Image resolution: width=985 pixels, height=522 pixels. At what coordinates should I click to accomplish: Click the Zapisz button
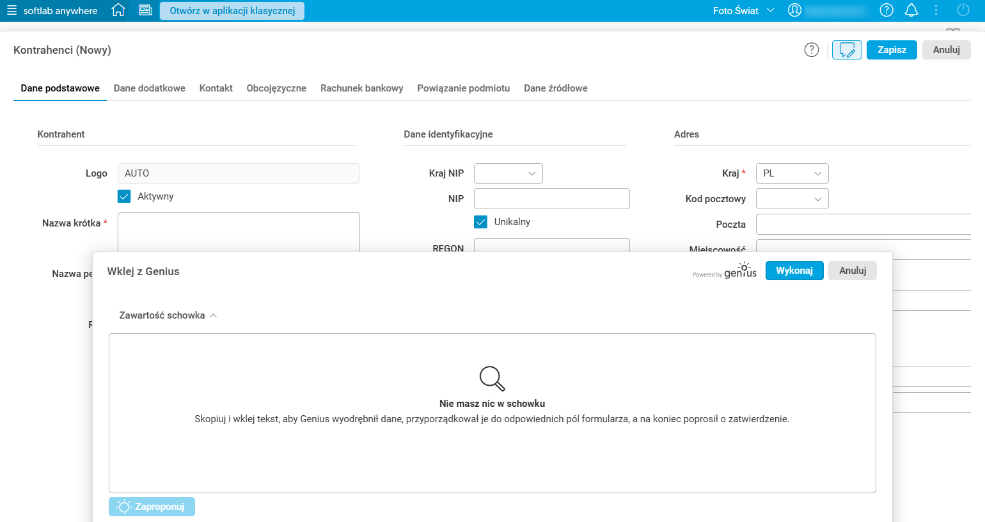[891, 50]
